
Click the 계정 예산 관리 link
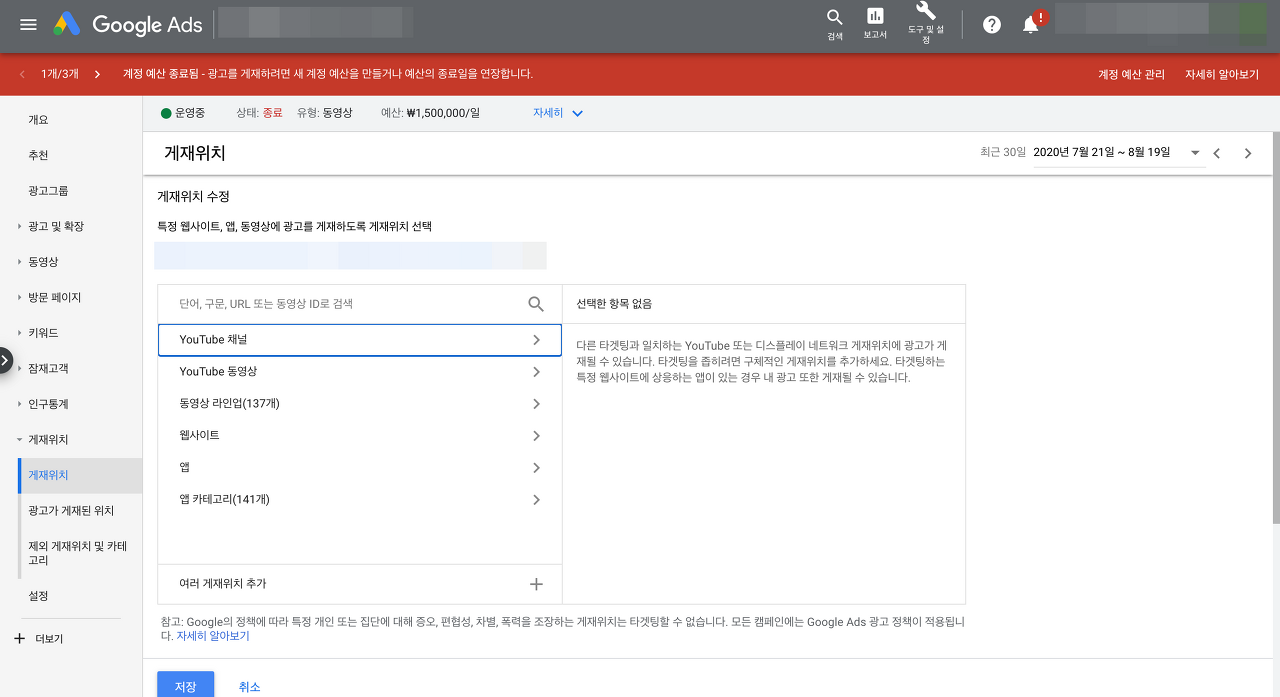tap(1131, 74)
